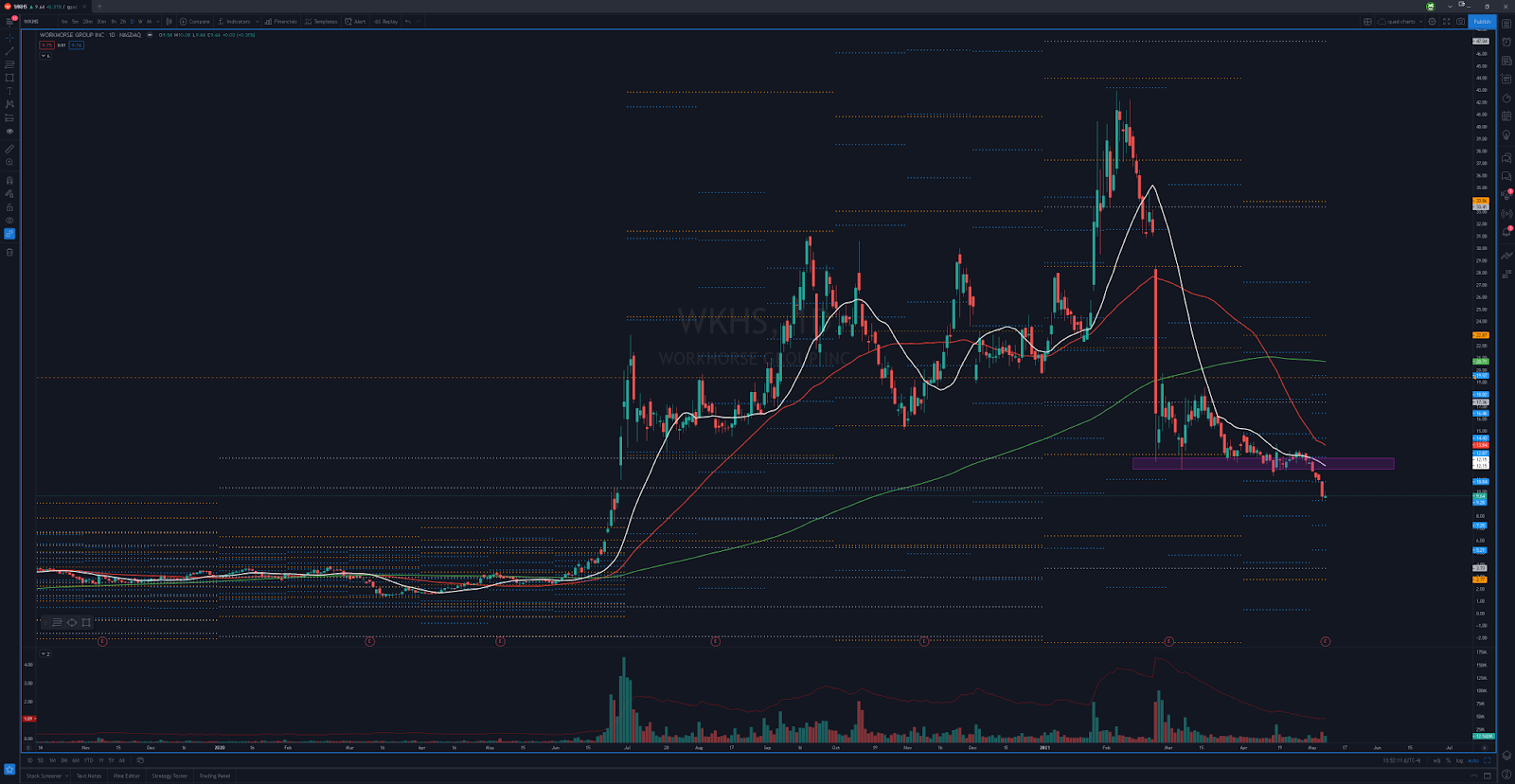Viewport: 1515px width, 784px height.
Task: Toggle legend visibility eye next to NASDAQ
Action: point(150,35)
